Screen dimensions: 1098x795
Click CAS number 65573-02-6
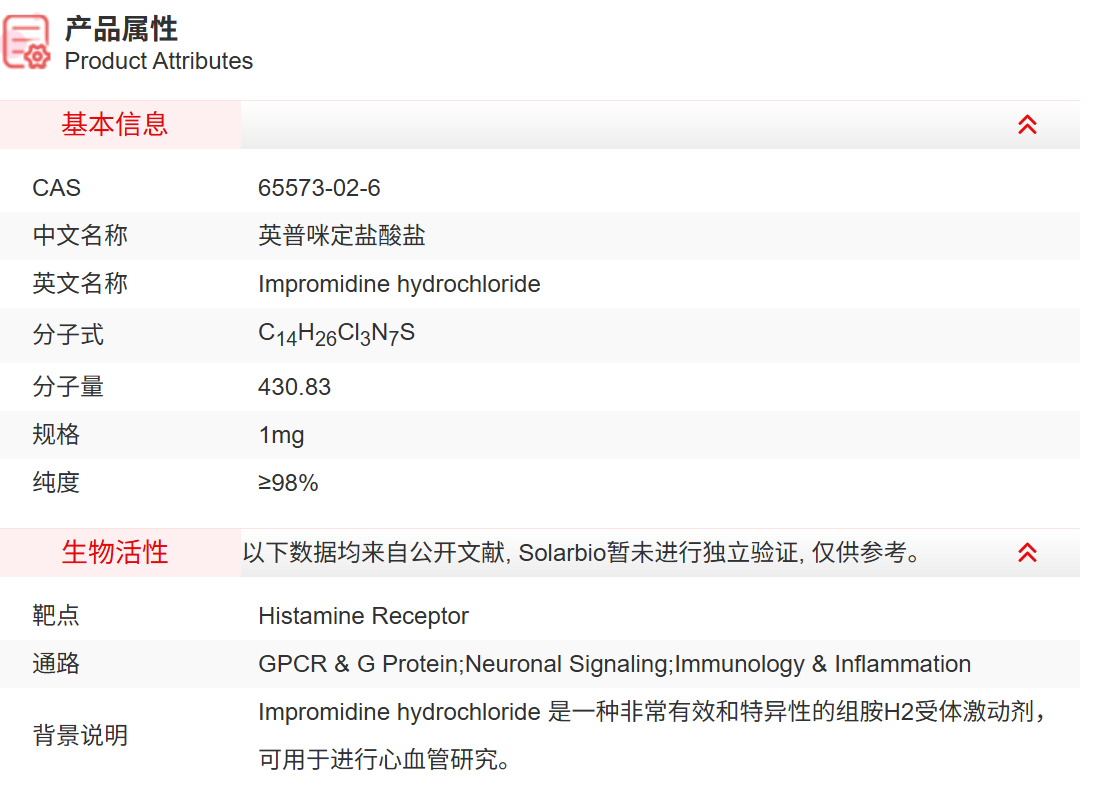[319, 188]
